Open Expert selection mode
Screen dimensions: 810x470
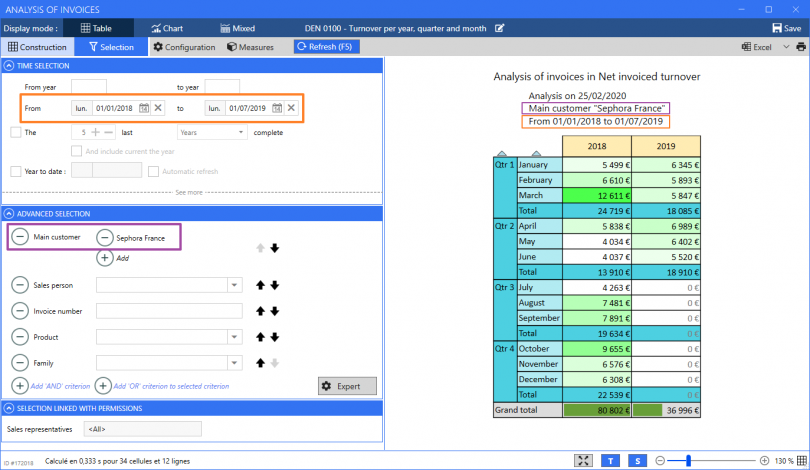(347, 386)
